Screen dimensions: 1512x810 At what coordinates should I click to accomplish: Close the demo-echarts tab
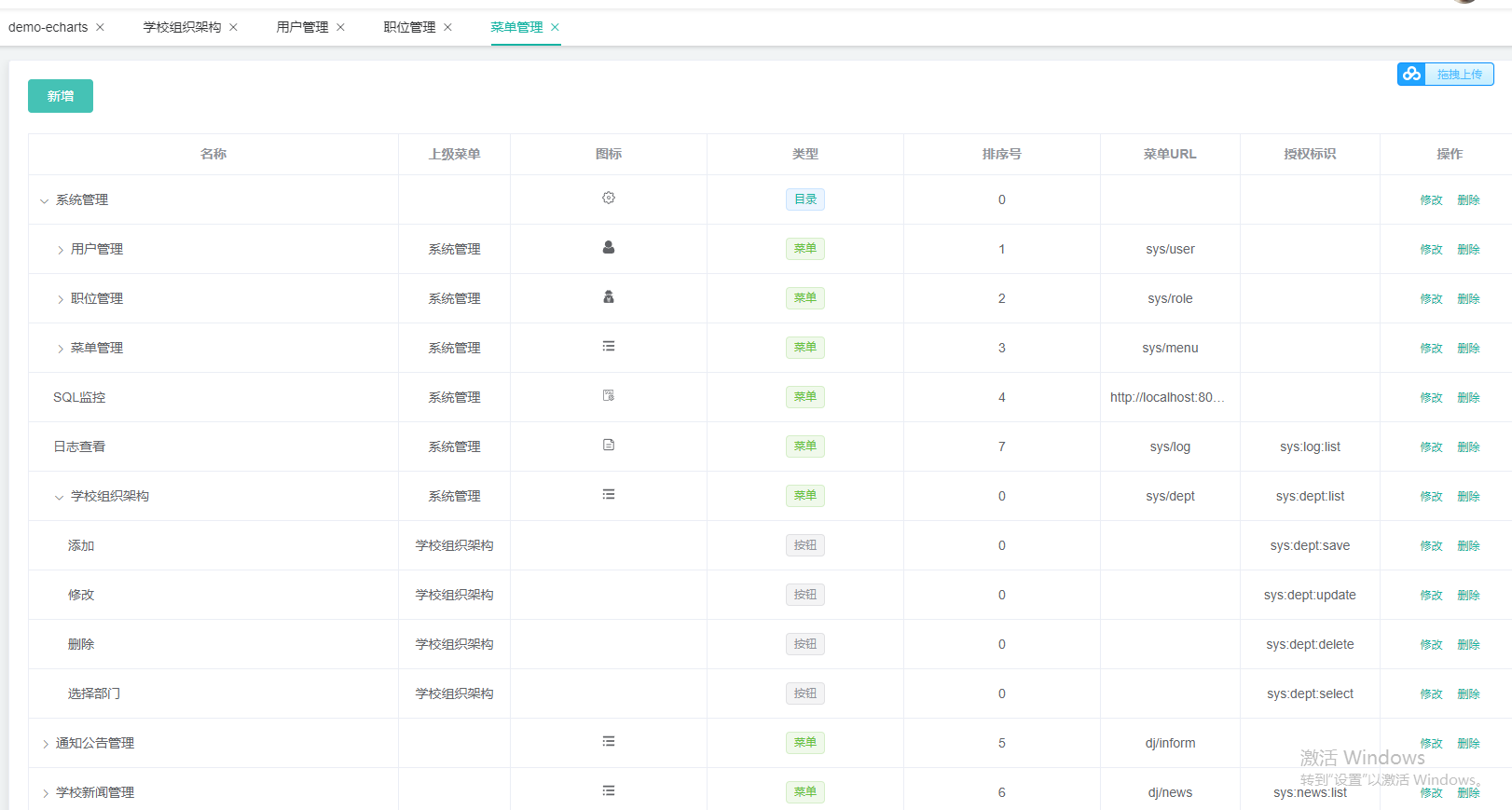pyautogui.click(x=101, y=27)
